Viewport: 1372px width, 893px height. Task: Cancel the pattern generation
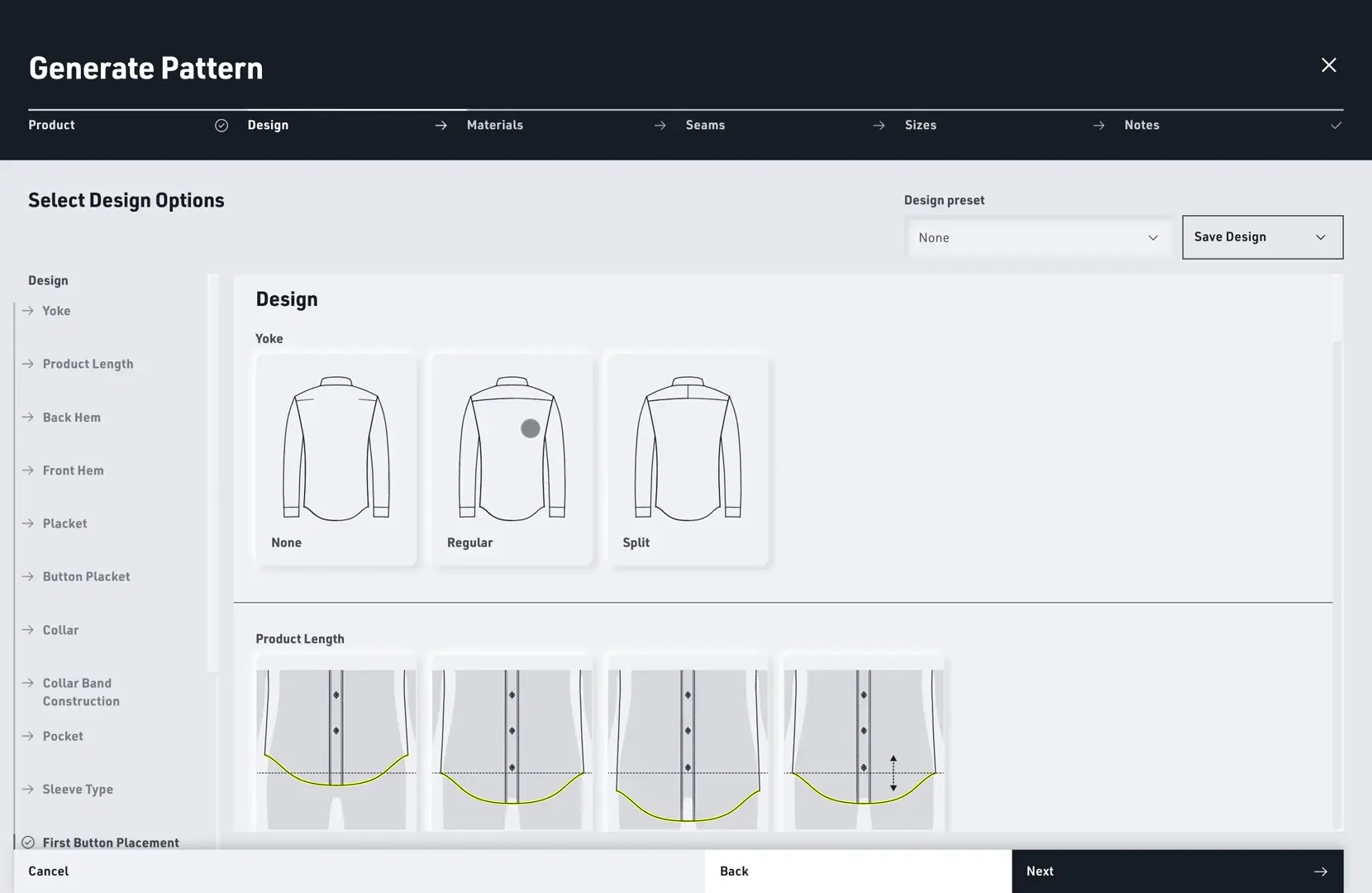[48, 871]
